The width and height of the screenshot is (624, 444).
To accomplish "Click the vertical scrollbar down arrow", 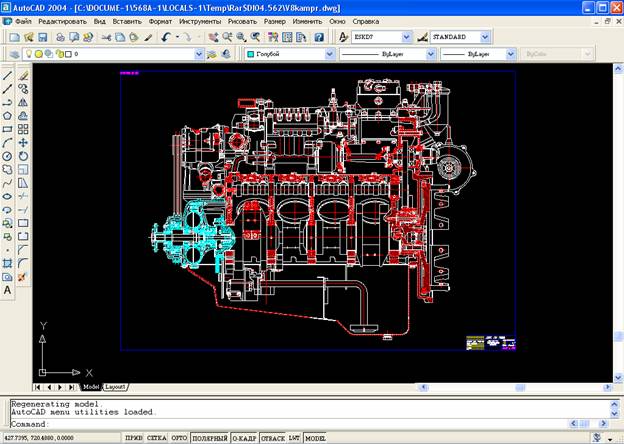I will [618, 377].
